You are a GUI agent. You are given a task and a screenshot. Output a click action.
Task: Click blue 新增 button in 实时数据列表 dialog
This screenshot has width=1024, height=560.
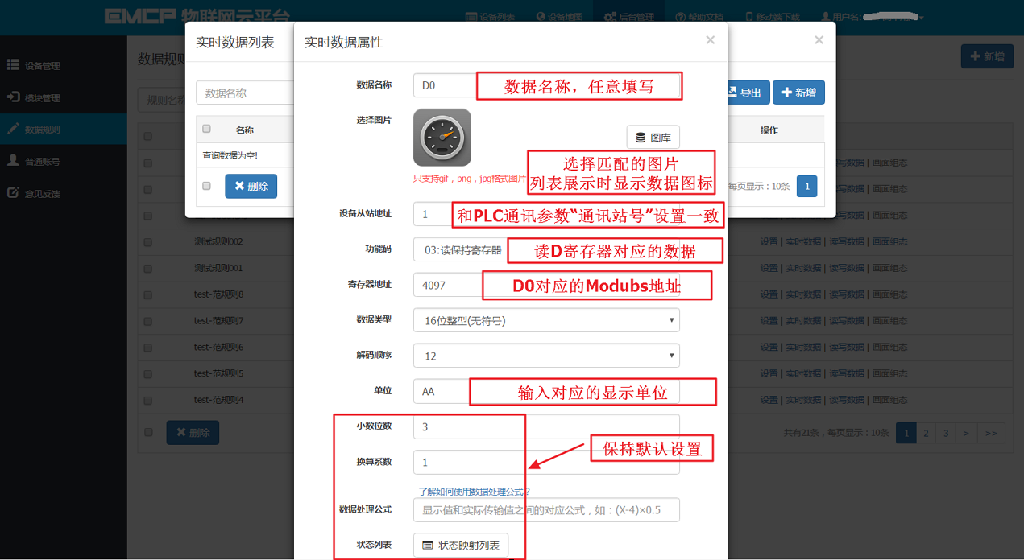click(799, 93)
